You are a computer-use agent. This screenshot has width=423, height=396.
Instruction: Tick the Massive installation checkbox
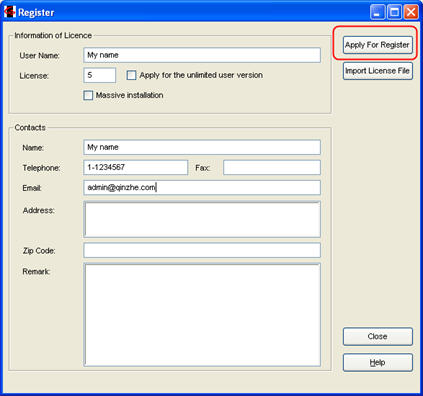(88, 95)
